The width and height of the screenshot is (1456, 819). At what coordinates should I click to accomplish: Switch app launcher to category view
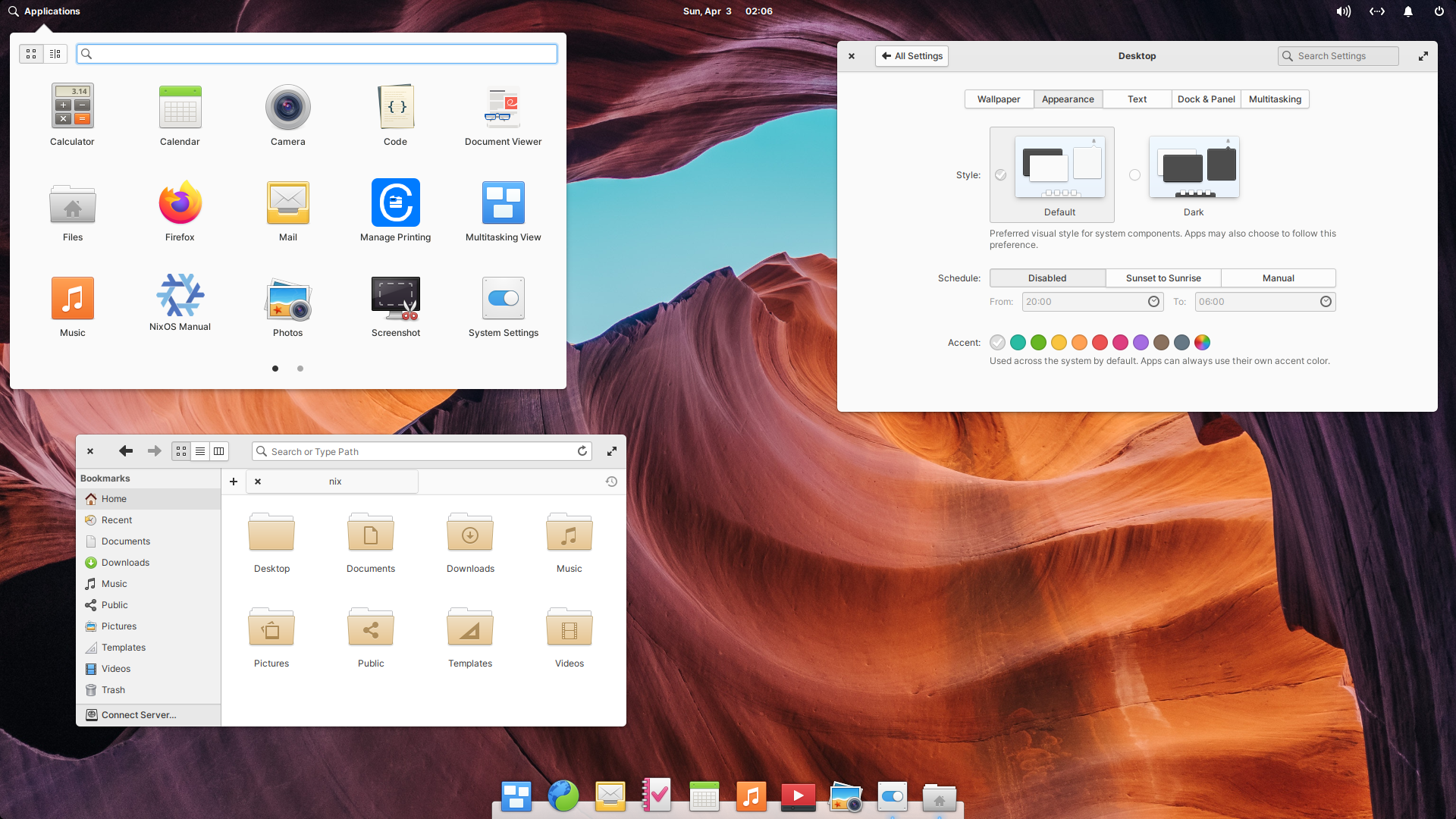(55, 54)
